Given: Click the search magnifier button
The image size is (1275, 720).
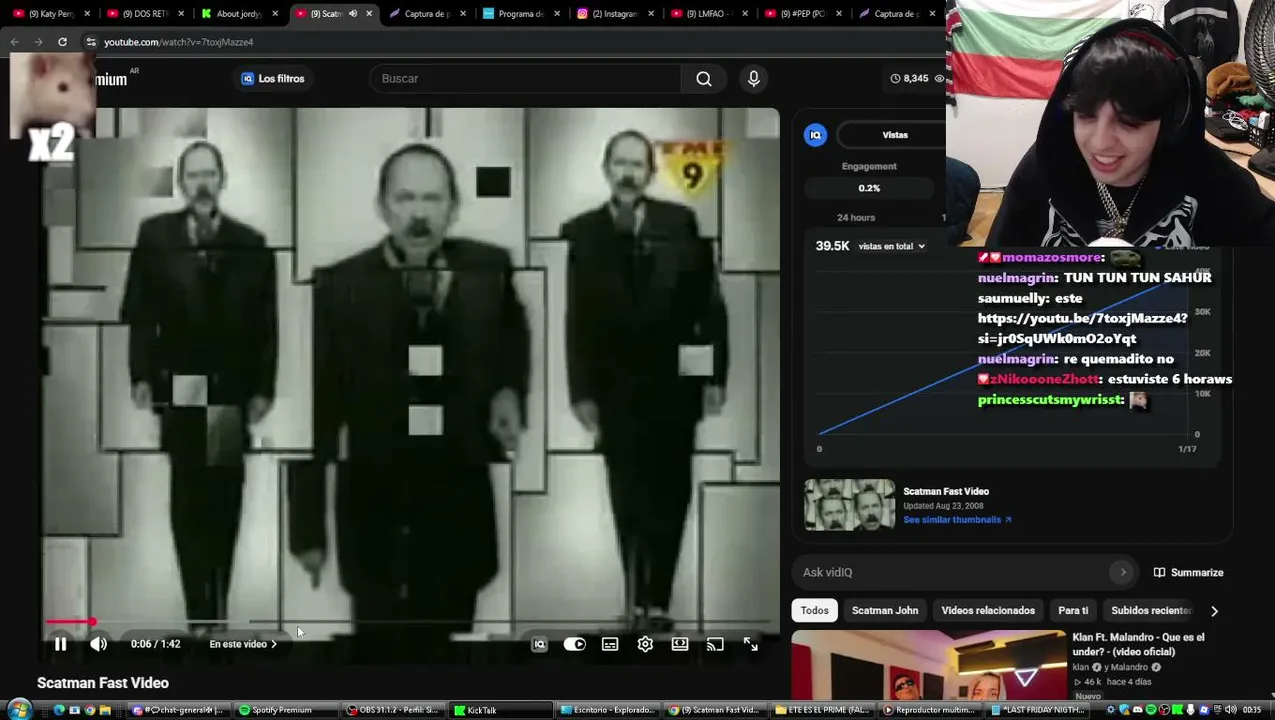Looking at the screenshot, I should [x=704, y=79].
